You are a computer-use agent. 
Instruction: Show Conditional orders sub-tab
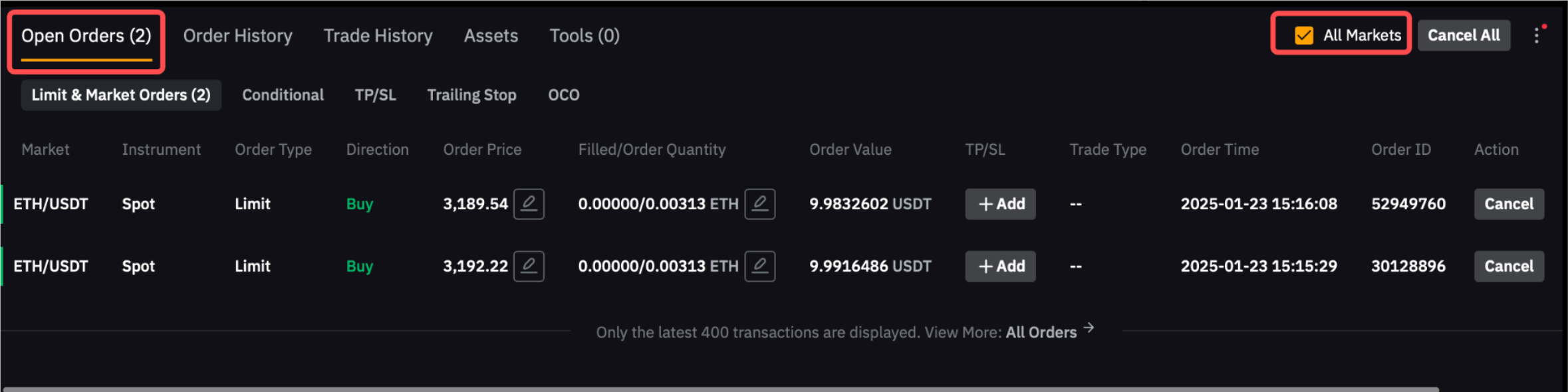[283, 95]
